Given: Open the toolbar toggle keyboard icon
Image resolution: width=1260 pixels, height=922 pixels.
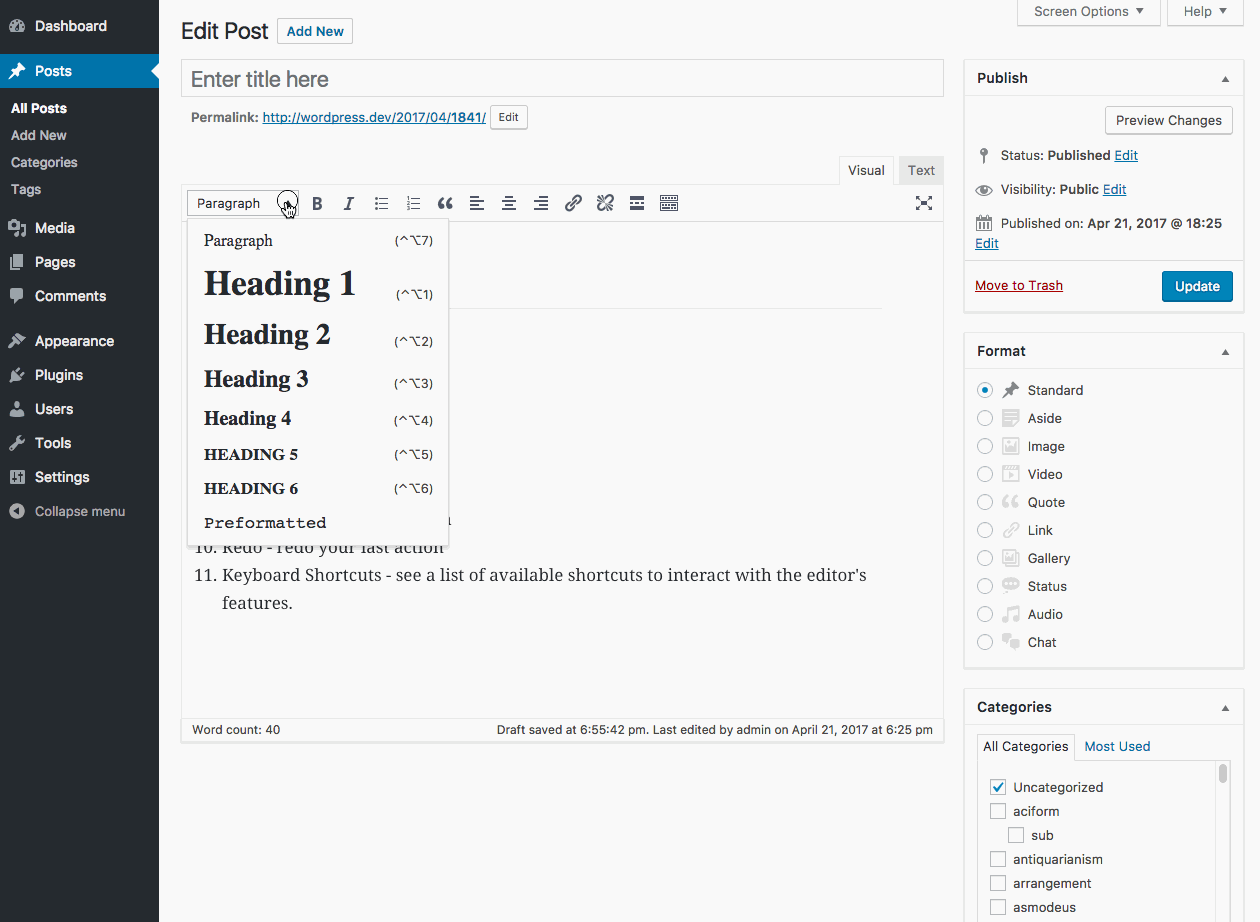Looking at the screenshot, I should pos(669,204).
